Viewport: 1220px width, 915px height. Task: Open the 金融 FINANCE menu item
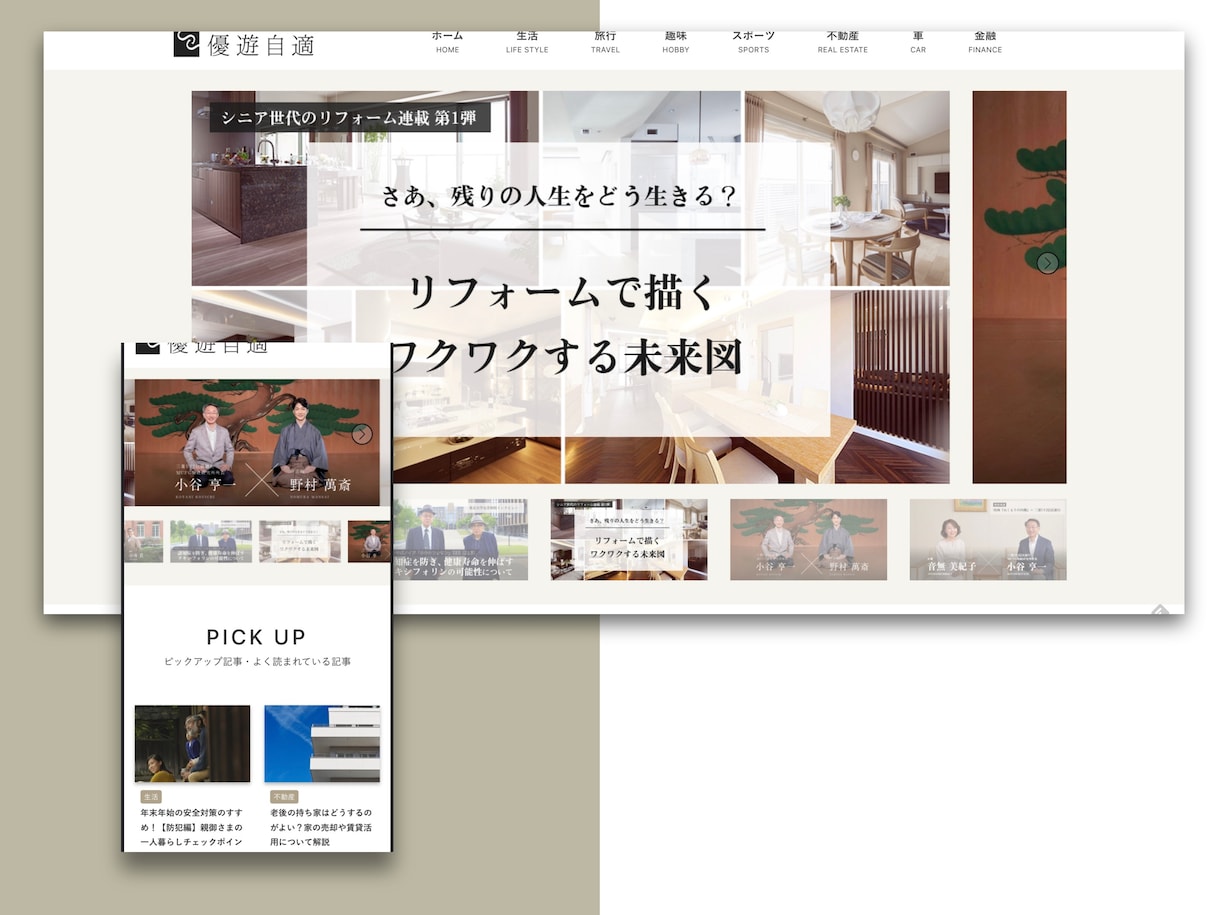985,42
